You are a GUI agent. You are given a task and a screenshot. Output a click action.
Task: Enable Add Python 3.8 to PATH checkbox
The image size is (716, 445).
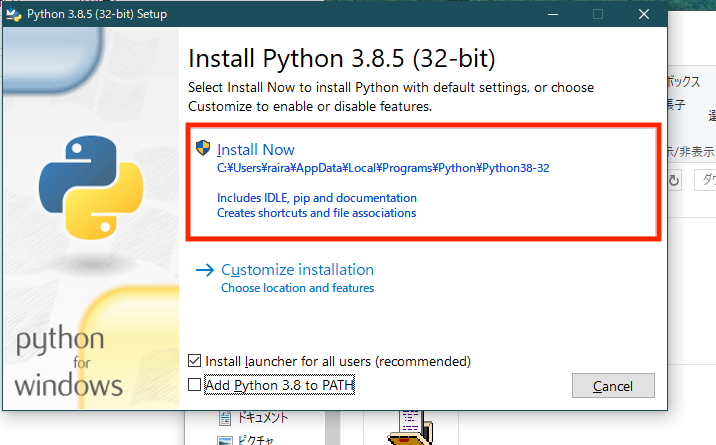(195, 385)
